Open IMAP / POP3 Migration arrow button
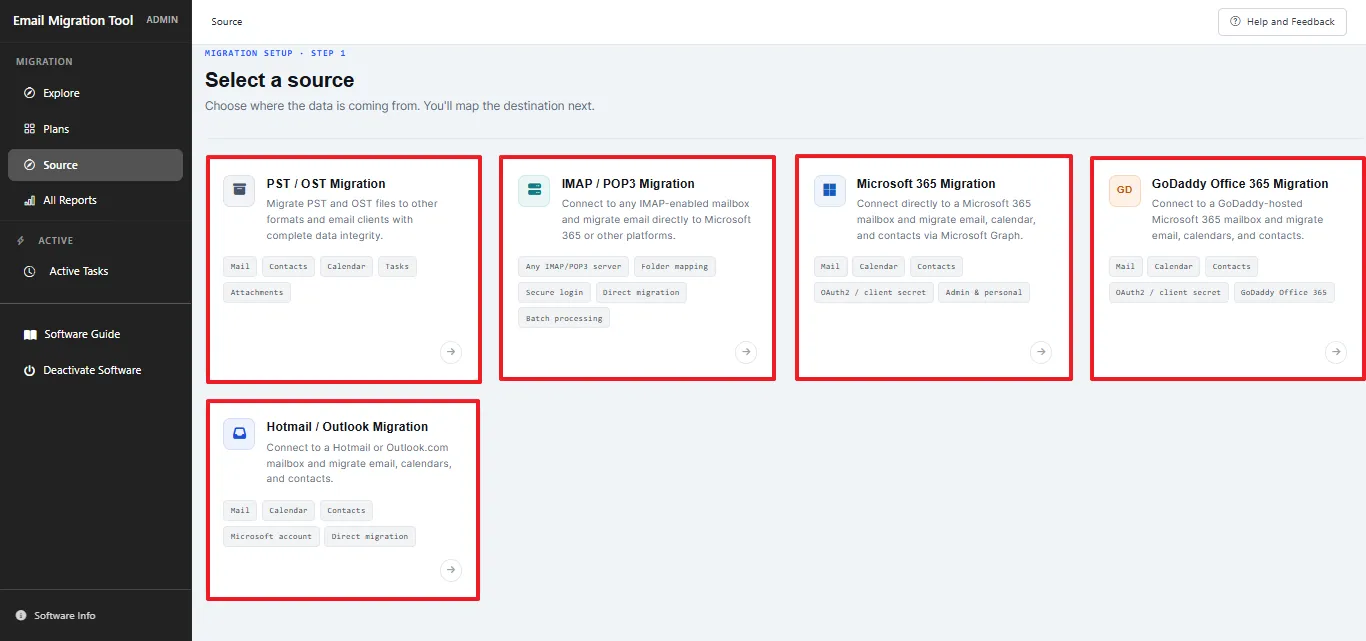This screenshot has width=1366, height=641. 746,352
